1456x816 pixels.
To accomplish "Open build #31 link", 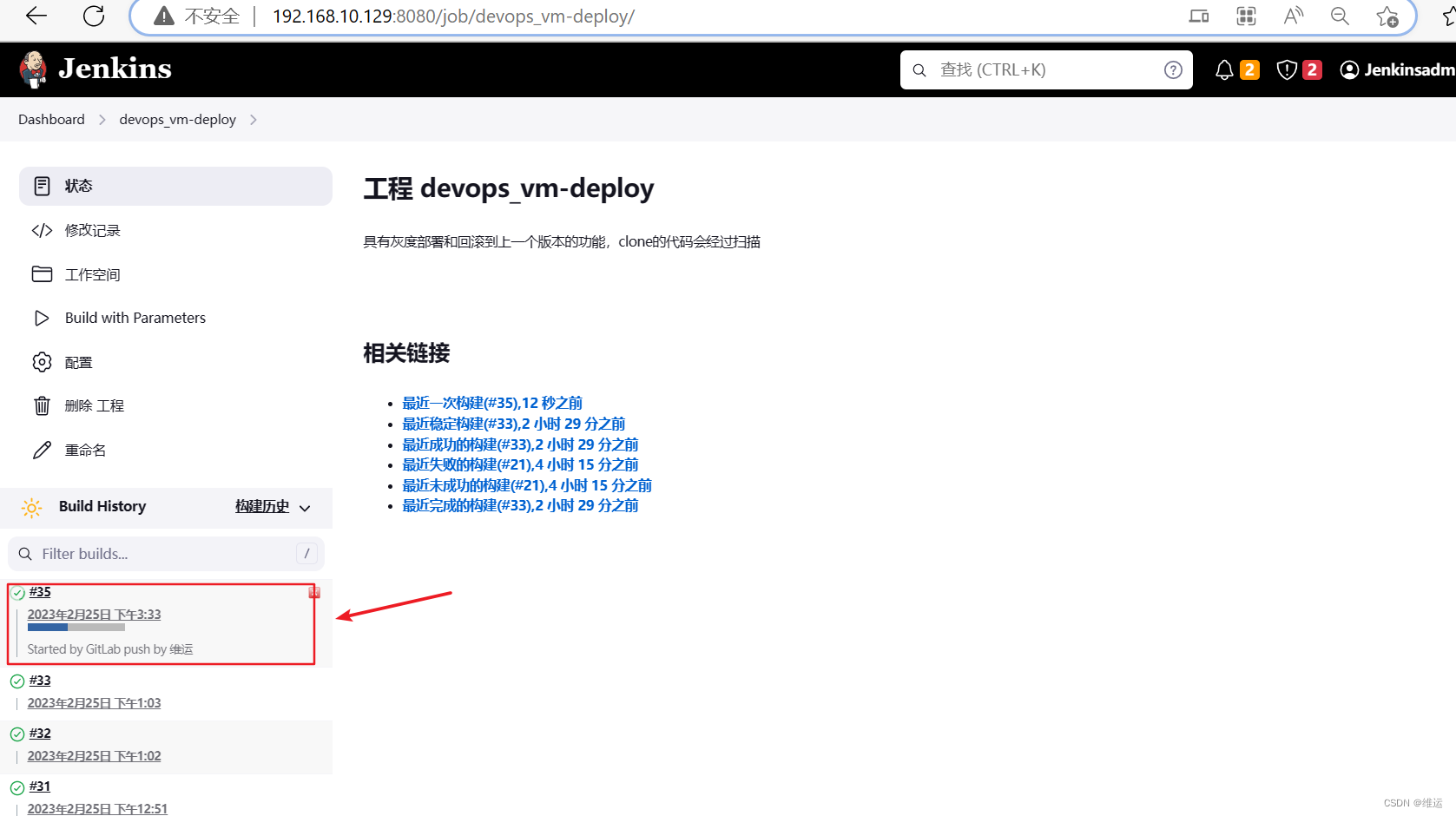I will click(x=40, y=786).
